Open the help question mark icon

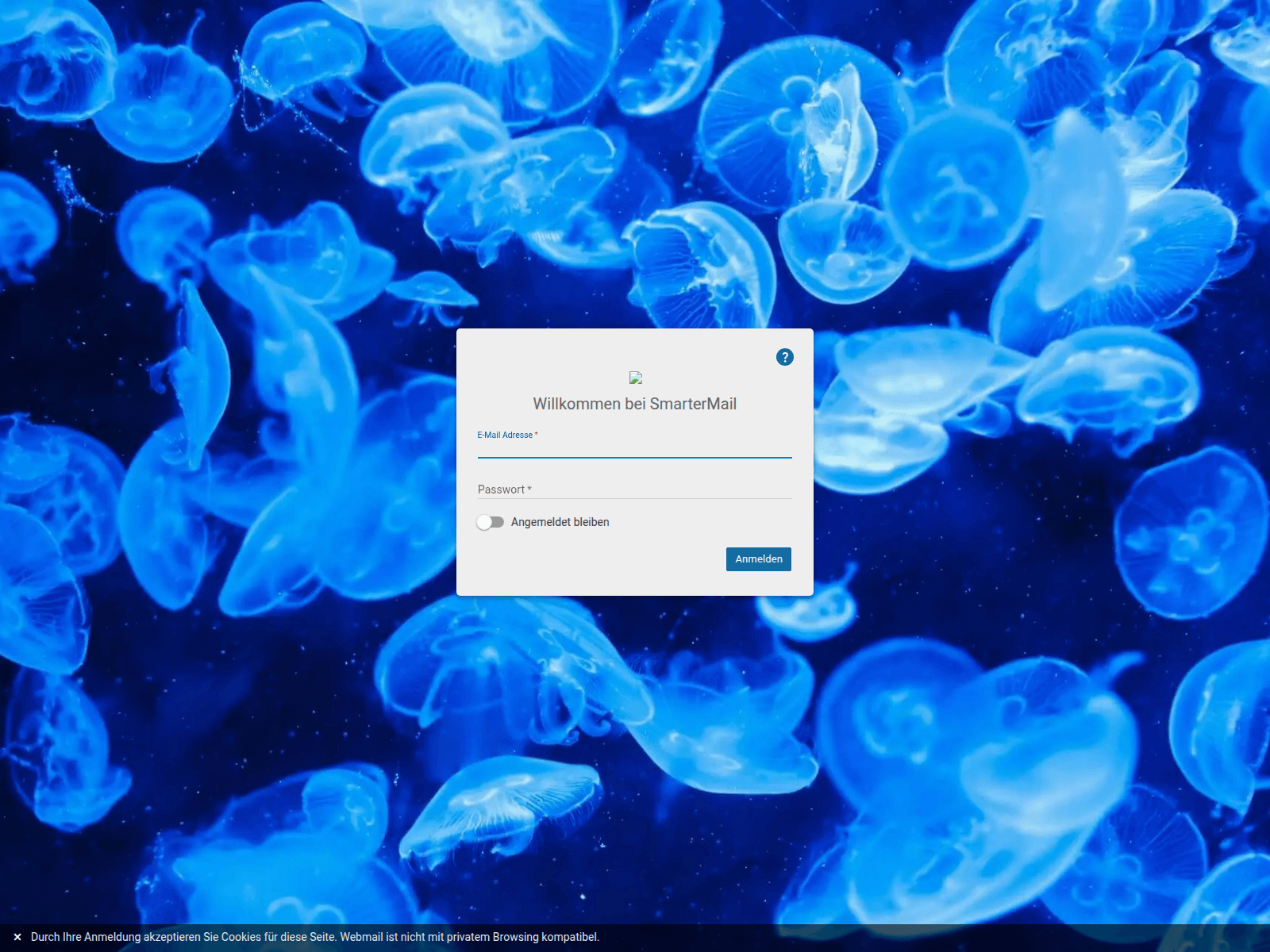784,357
